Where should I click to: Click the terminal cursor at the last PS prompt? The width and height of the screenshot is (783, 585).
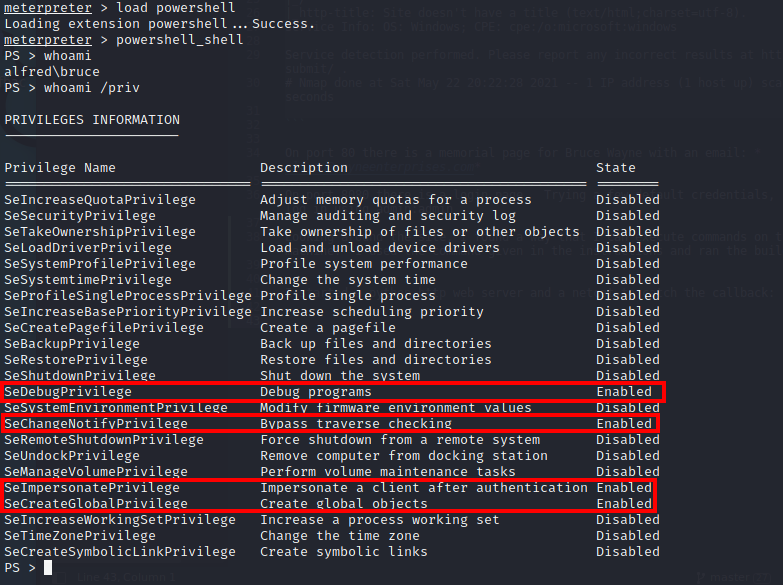point(48,568)
